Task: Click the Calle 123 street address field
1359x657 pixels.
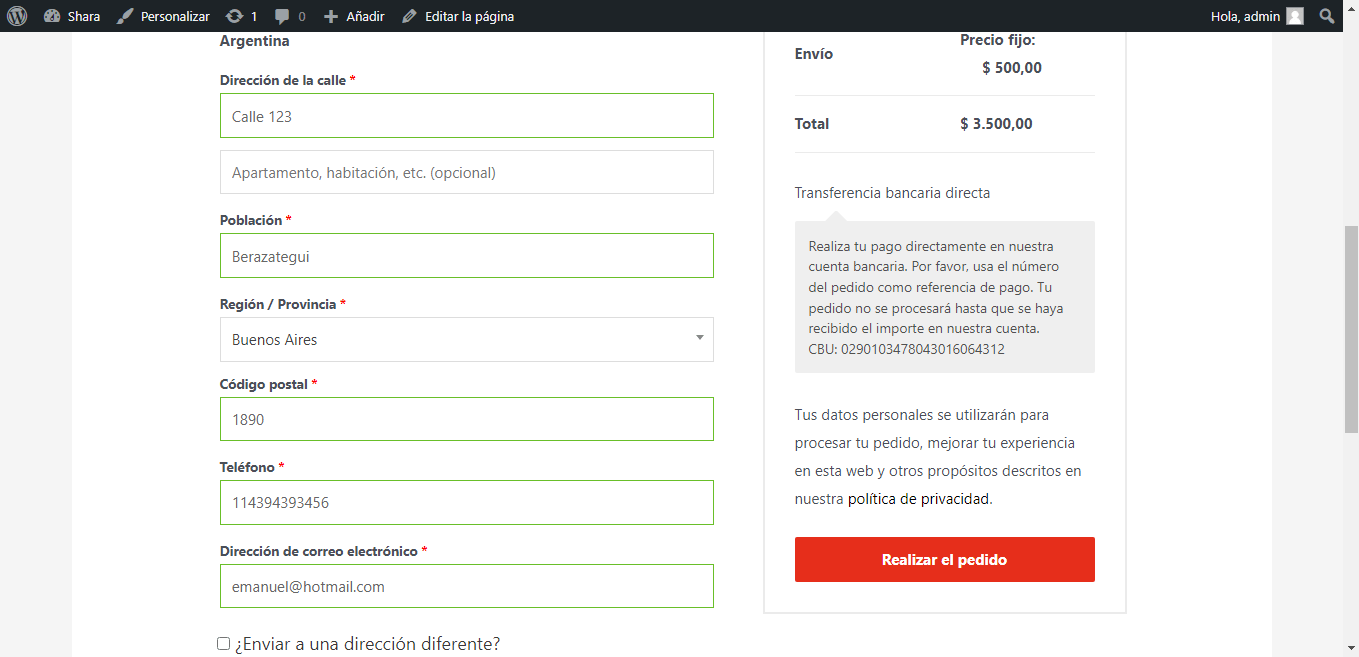Action: 466,116
